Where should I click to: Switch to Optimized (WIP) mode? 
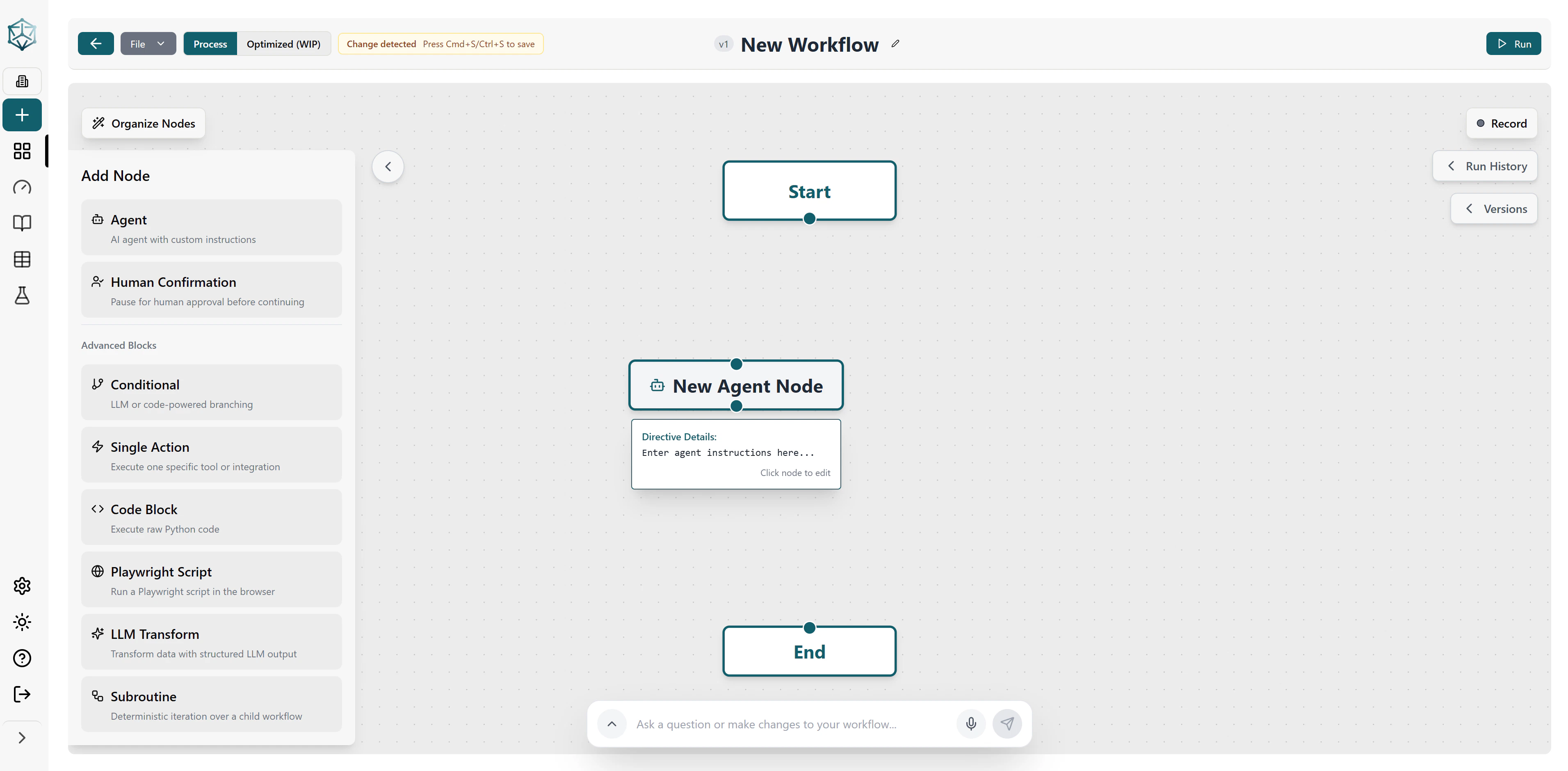(284, 43)
